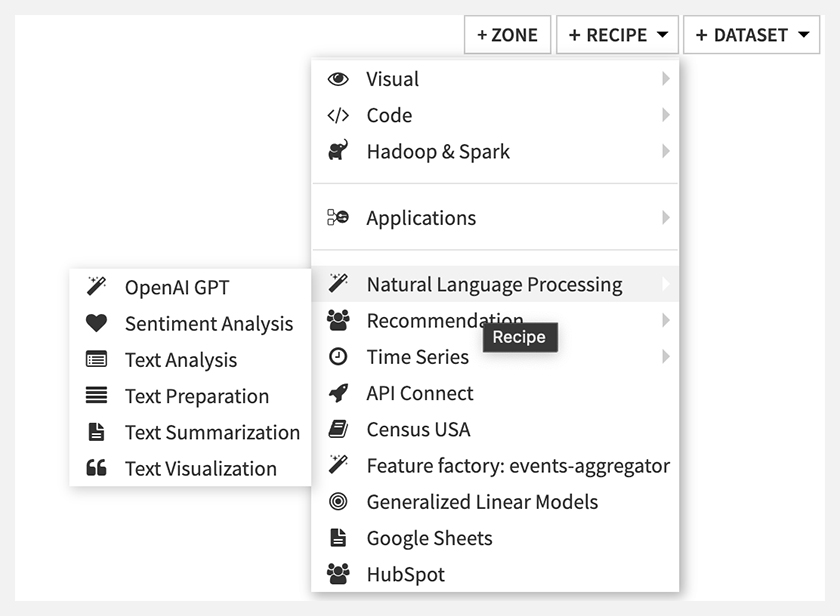Viewport: 840px width, 616px height.
Task: Expand the Applications submenu arrow
Action: click(x=665, y=217)
